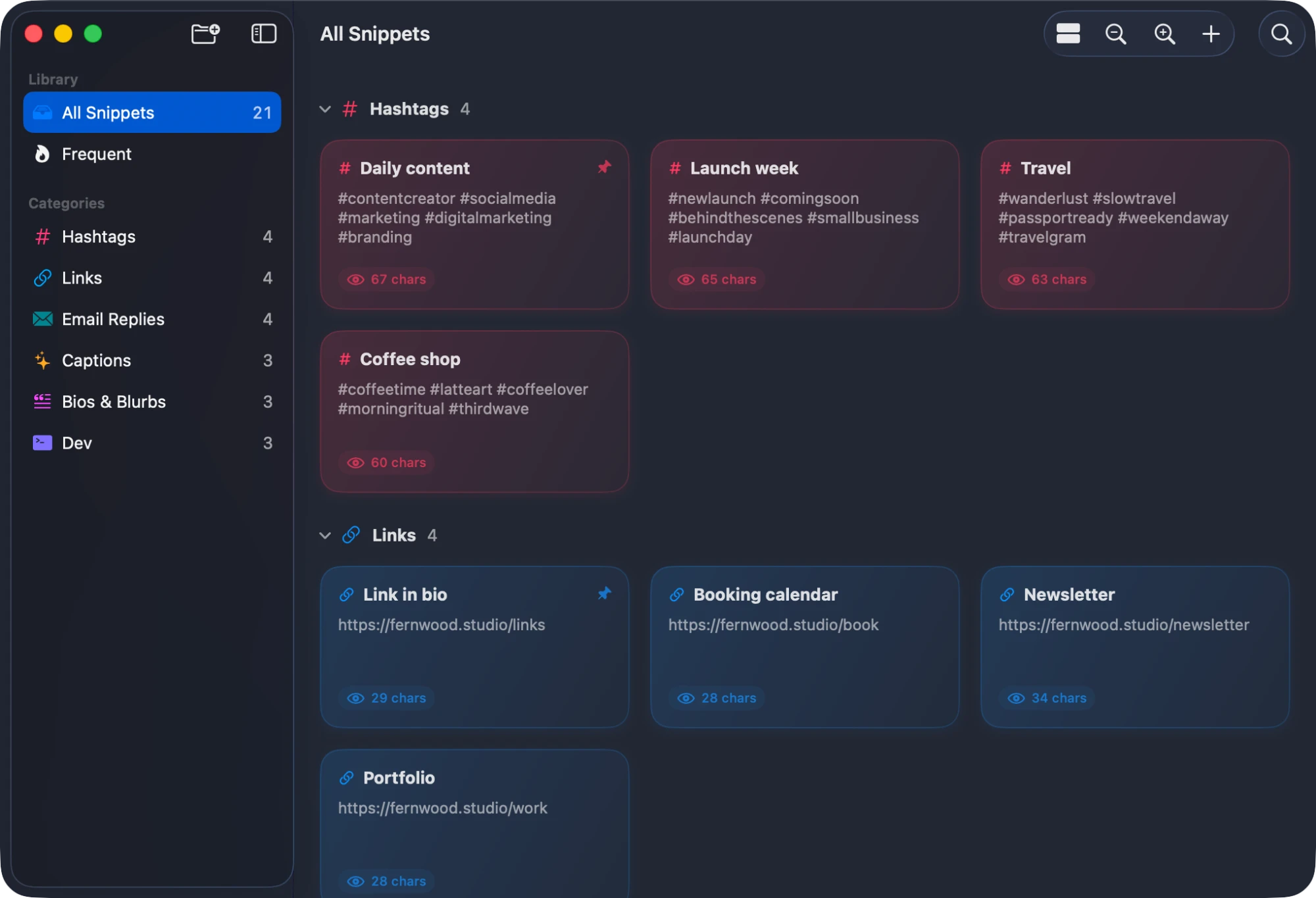Select All Snippets in the Library

click(152, 112)
